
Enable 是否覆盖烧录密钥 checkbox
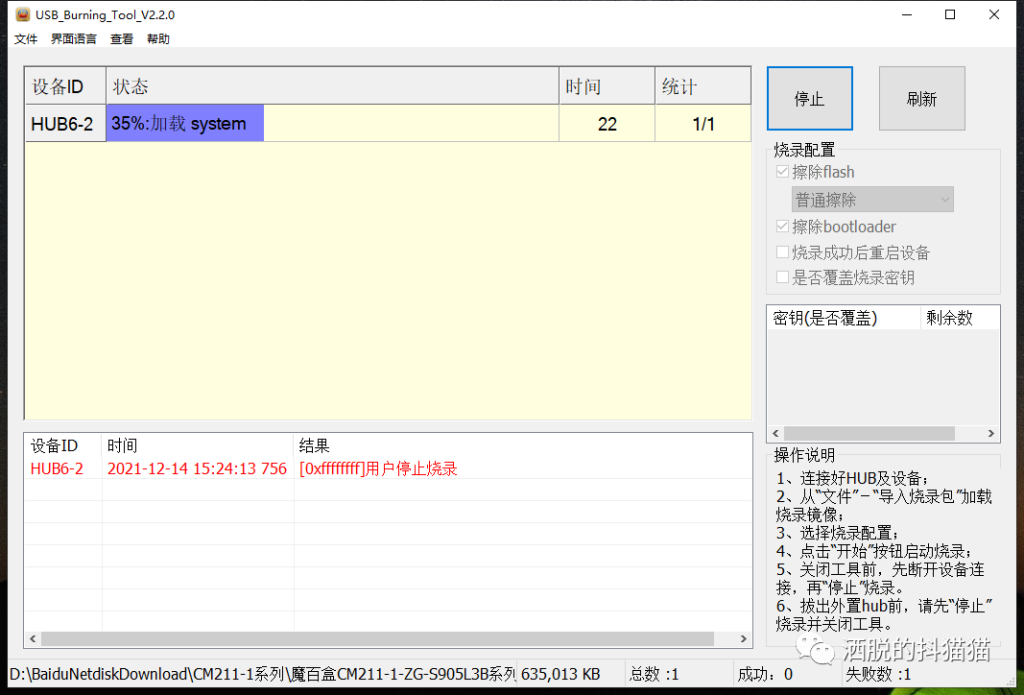(x=782, y=278)
